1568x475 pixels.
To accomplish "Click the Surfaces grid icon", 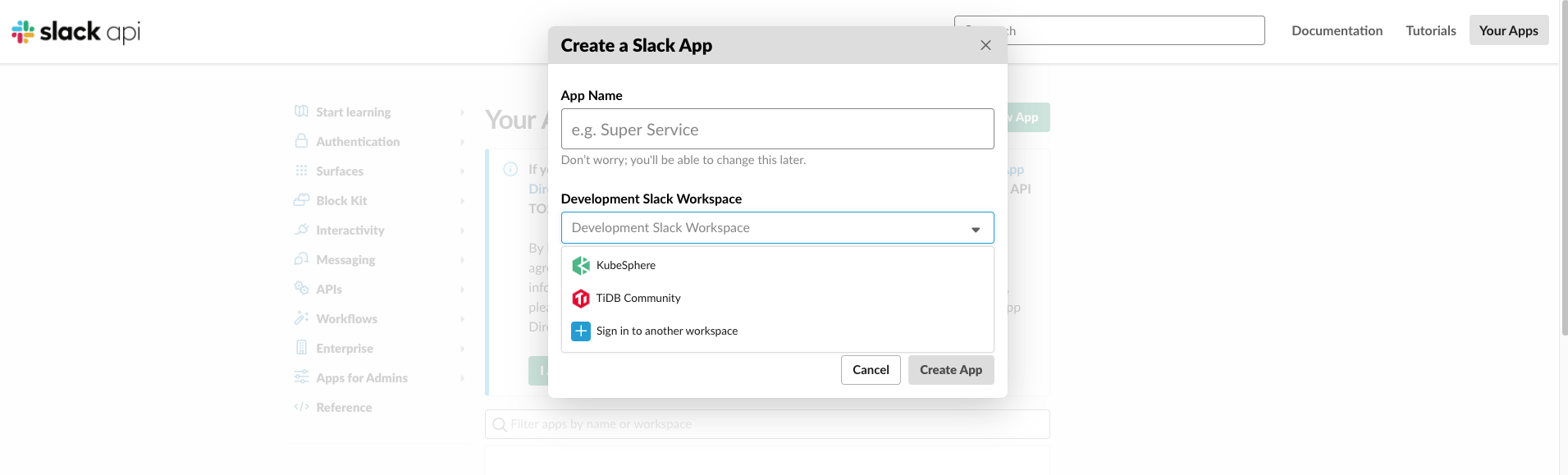I will pos(301,171).
